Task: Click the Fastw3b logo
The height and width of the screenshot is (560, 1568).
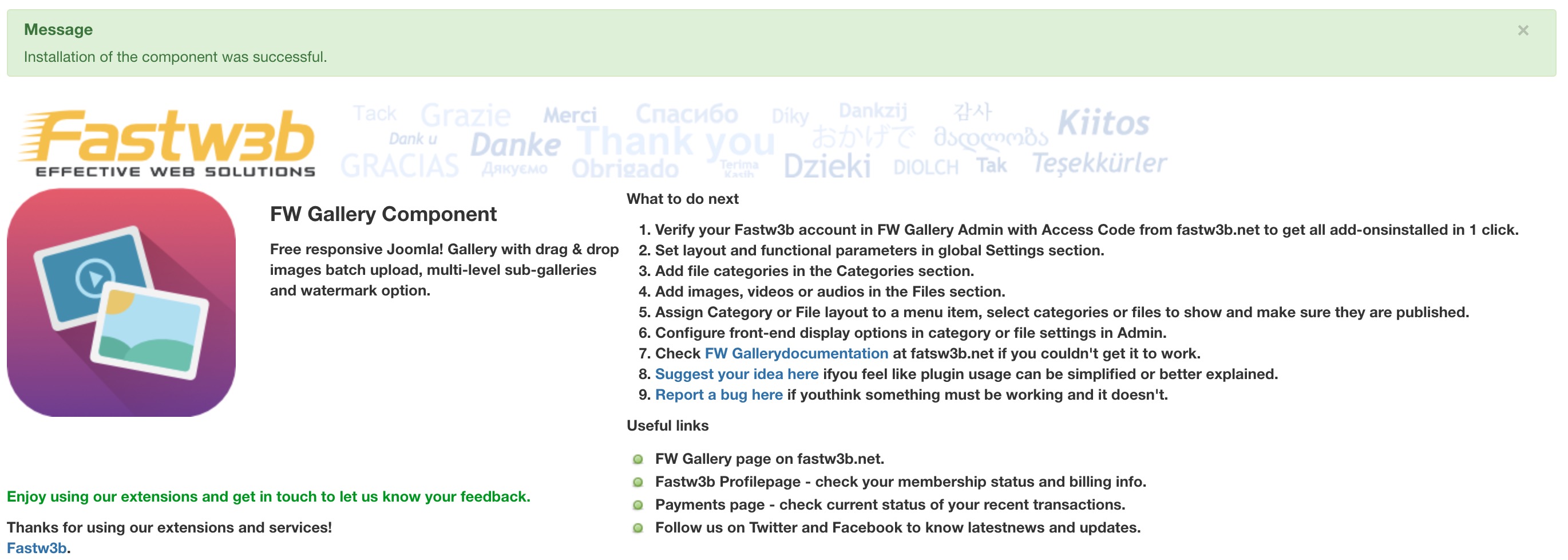Action: point(167,143)
